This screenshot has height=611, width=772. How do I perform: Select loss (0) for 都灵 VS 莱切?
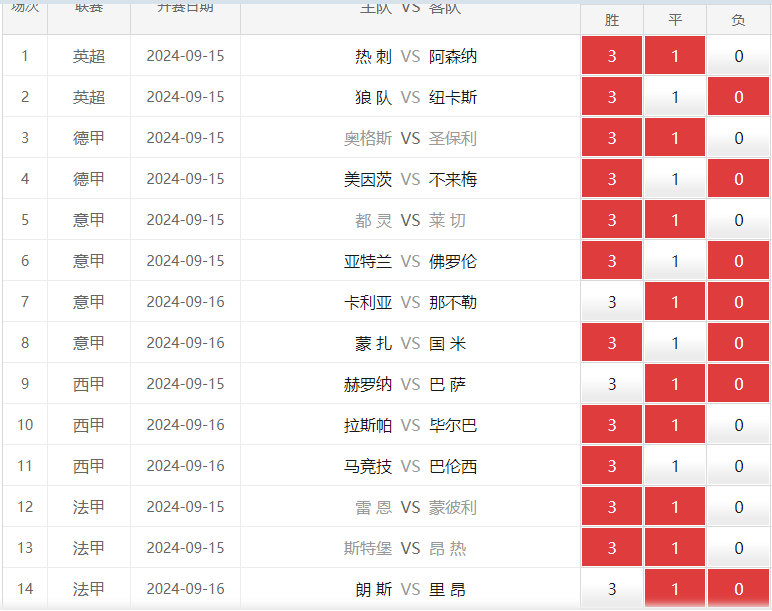pyautogui.click(x=738, y=220)
